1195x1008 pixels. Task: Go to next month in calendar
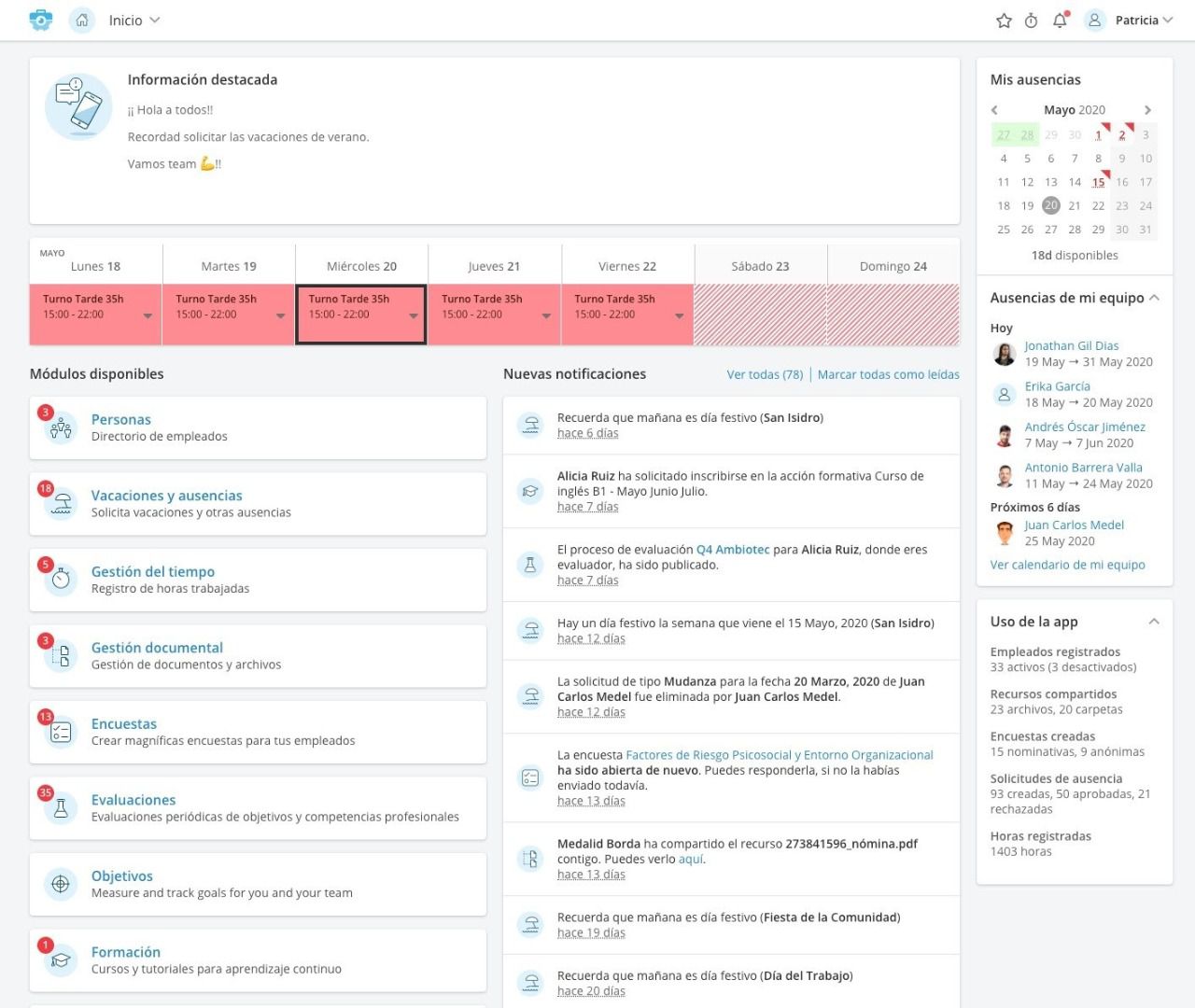(1147, 110)
